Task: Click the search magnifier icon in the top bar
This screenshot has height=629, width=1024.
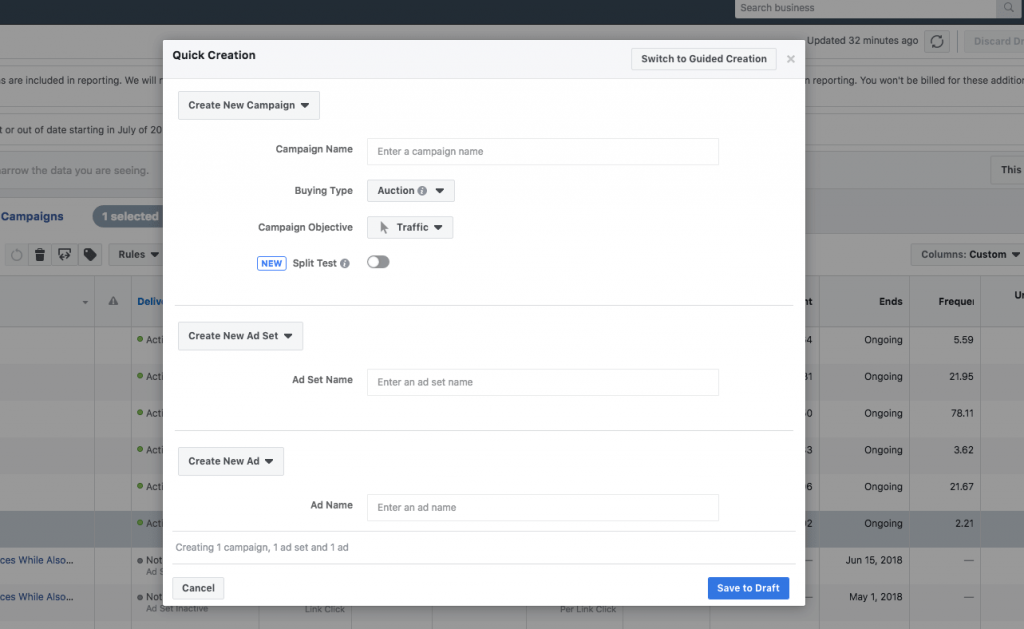Action: (x=1008, y=8)
